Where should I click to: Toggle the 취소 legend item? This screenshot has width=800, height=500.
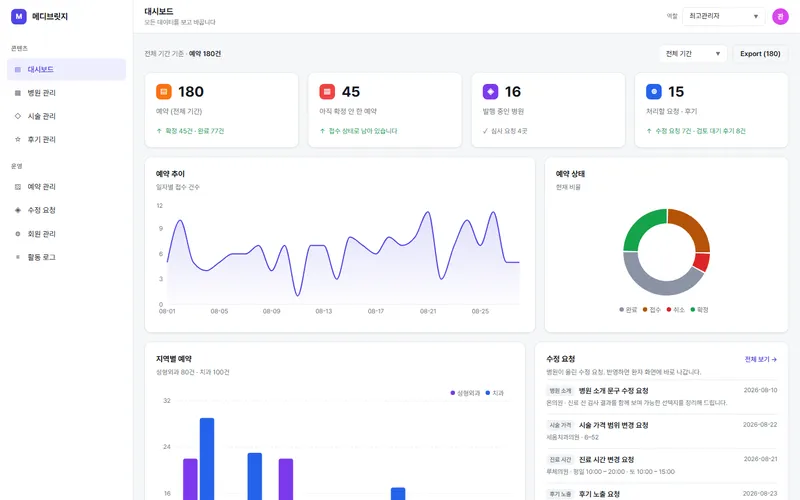tap(676, 310)
